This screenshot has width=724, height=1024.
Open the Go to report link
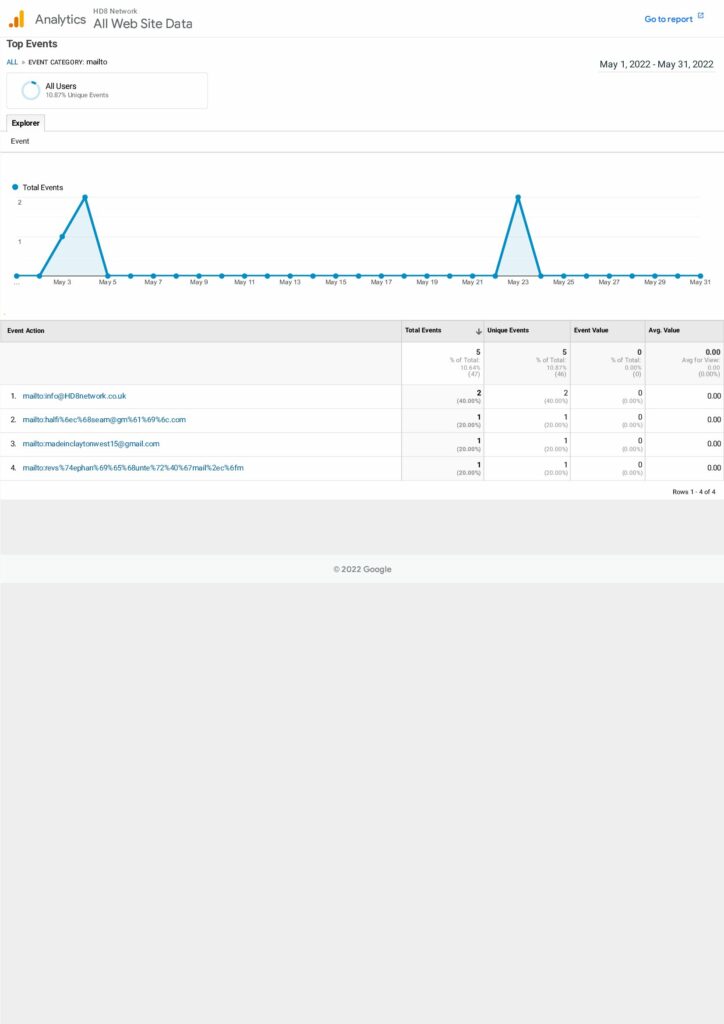[668, 19]
